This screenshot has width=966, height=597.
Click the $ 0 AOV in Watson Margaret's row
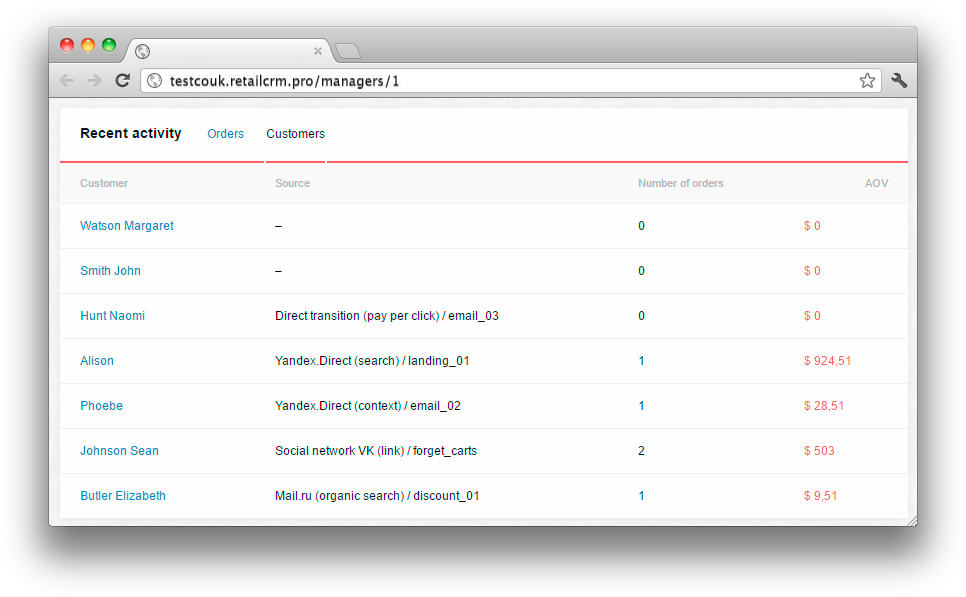pyautogui.click(x=812, y=225)
